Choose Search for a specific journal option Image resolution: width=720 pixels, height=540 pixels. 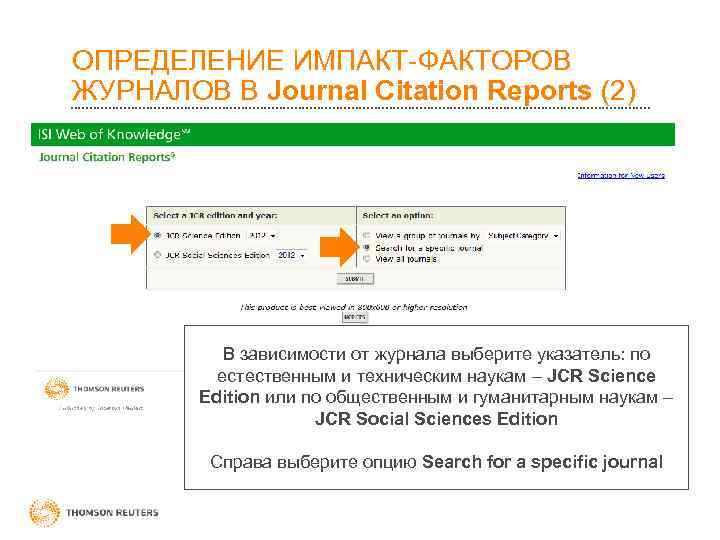(x=366, y=248)
